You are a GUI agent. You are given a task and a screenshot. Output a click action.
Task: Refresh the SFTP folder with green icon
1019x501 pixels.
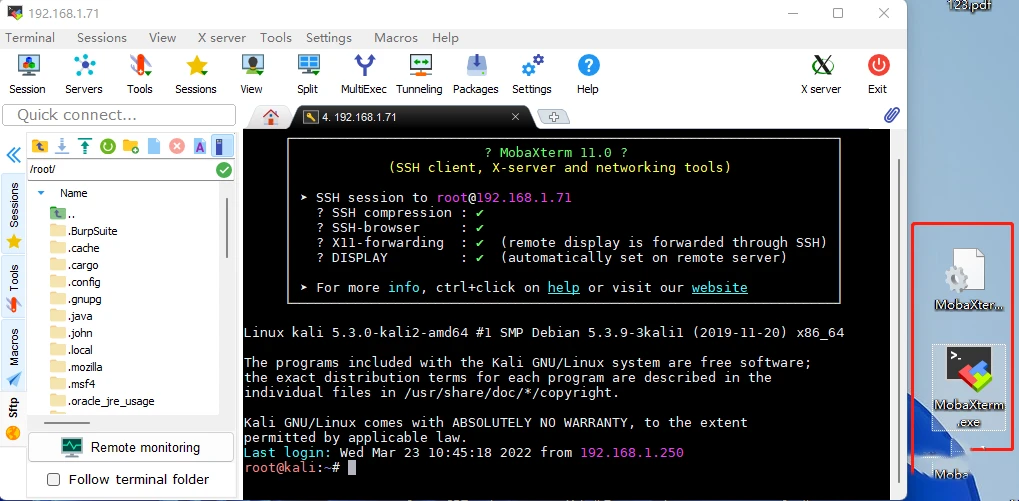108,146
